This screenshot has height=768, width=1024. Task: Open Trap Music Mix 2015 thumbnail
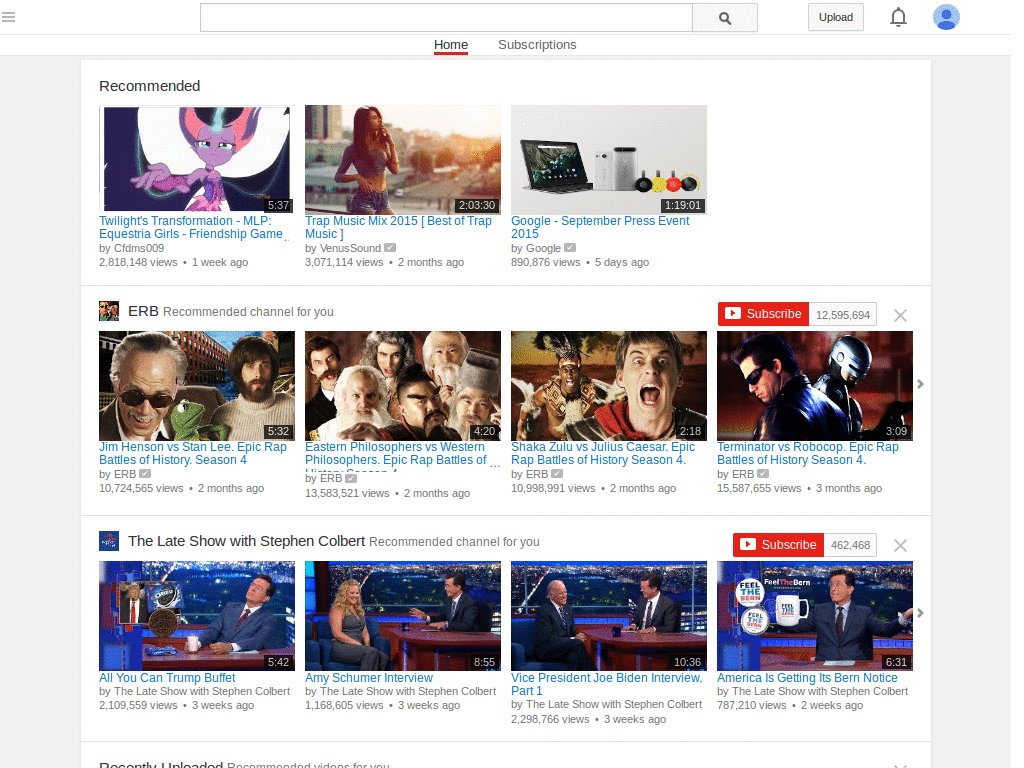pyautogui.click(x=403, y=159)
